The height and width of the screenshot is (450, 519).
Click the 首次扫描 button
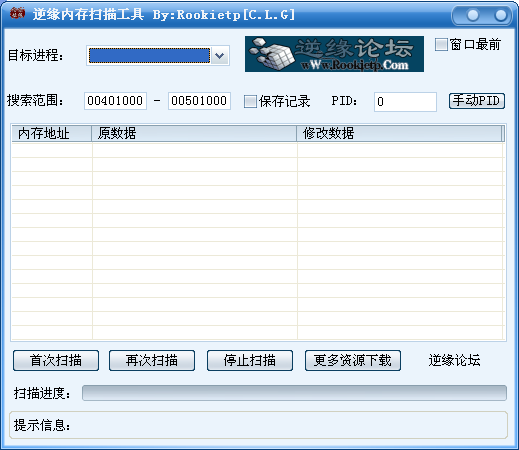(56, 360)
